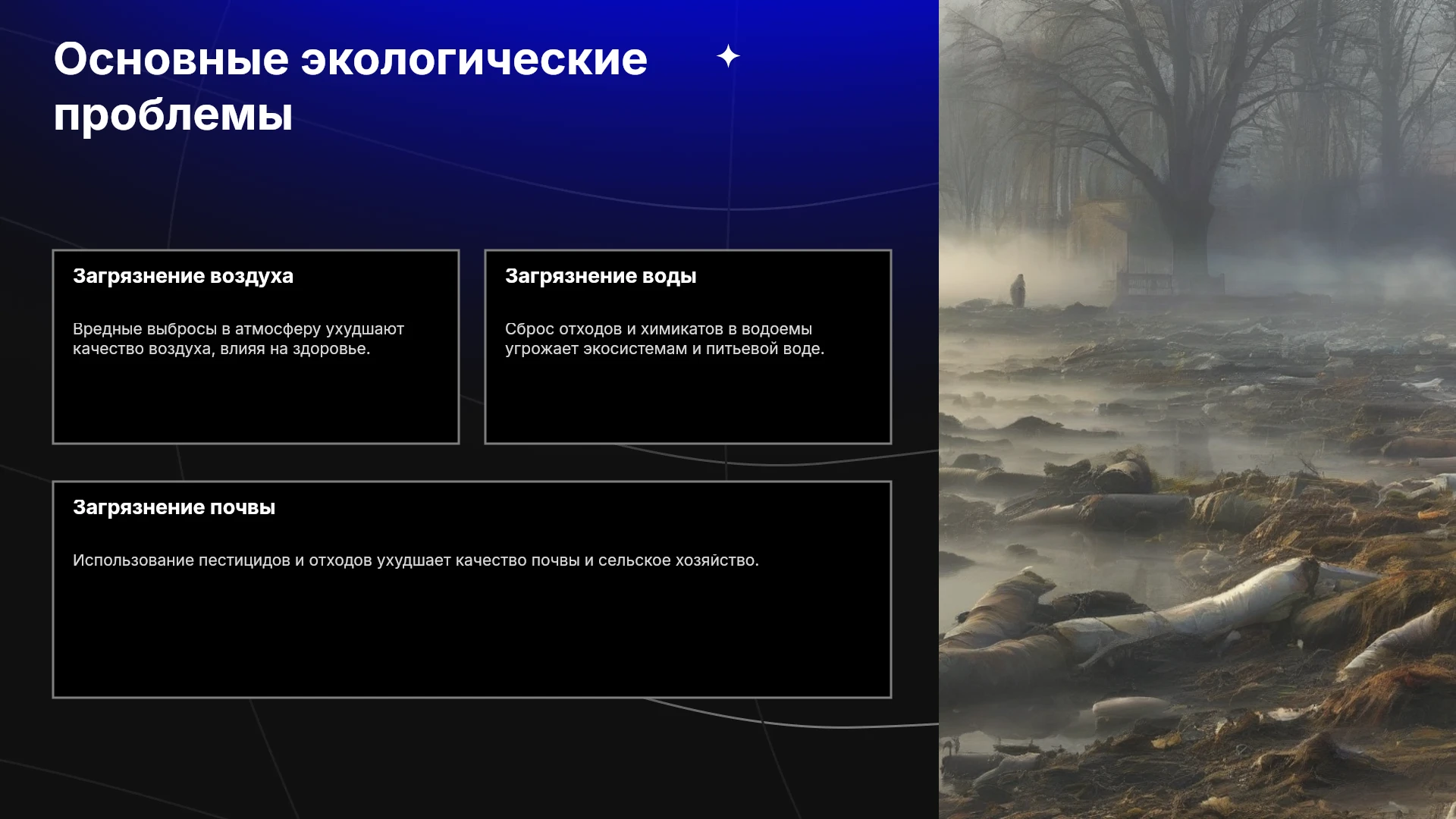Click the white four-pointed star icon
1456x819 pixels.
tap(728, 56)
